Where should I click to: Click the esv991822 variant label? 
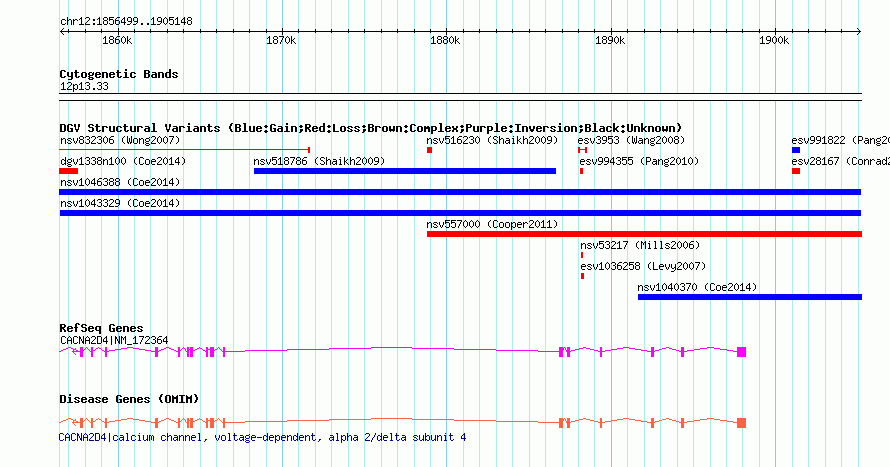841,140
